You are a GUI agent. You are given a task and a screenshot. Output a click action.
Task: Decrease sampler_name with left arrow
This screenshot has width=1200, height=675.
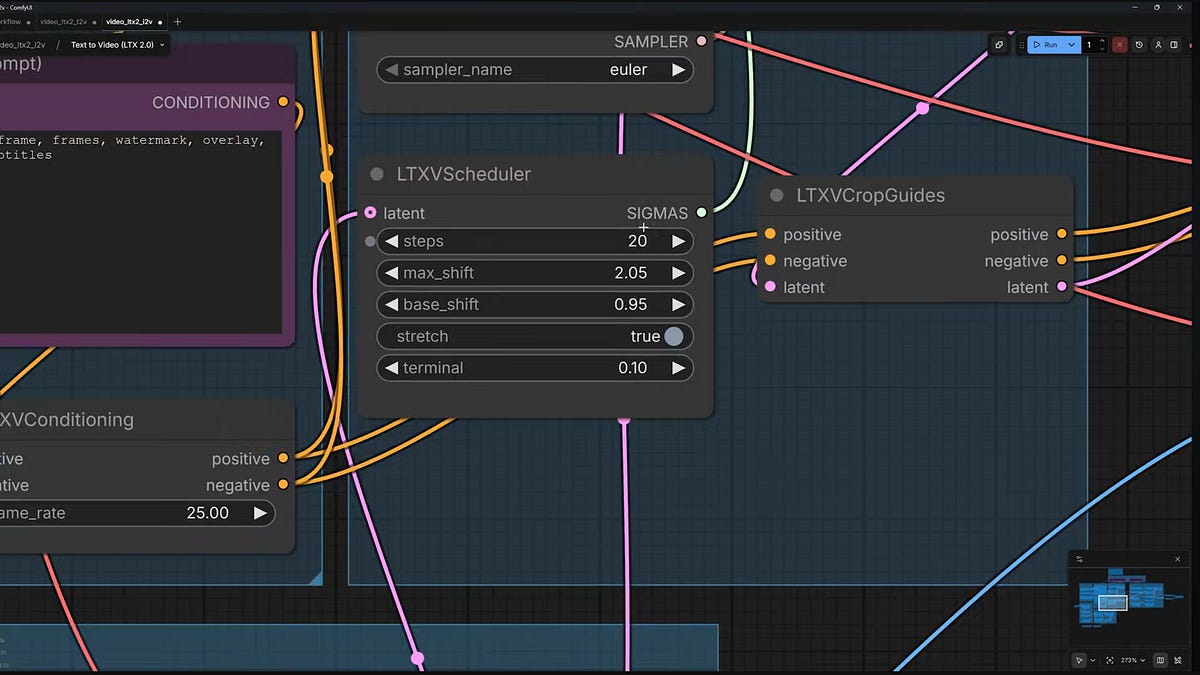391,70
